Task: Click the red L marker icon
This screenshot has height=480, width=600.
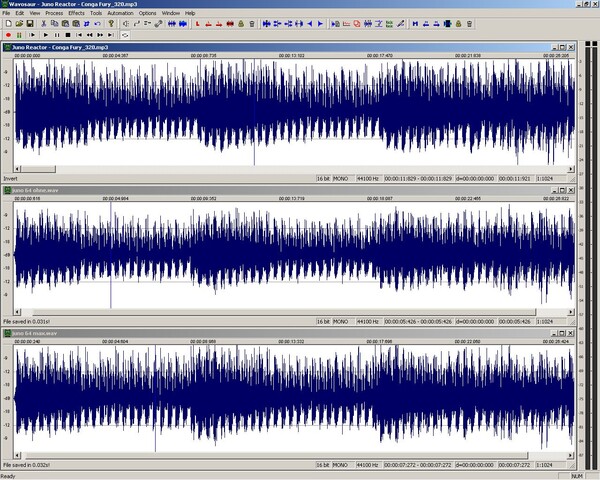Action: [x=197, y=24]
